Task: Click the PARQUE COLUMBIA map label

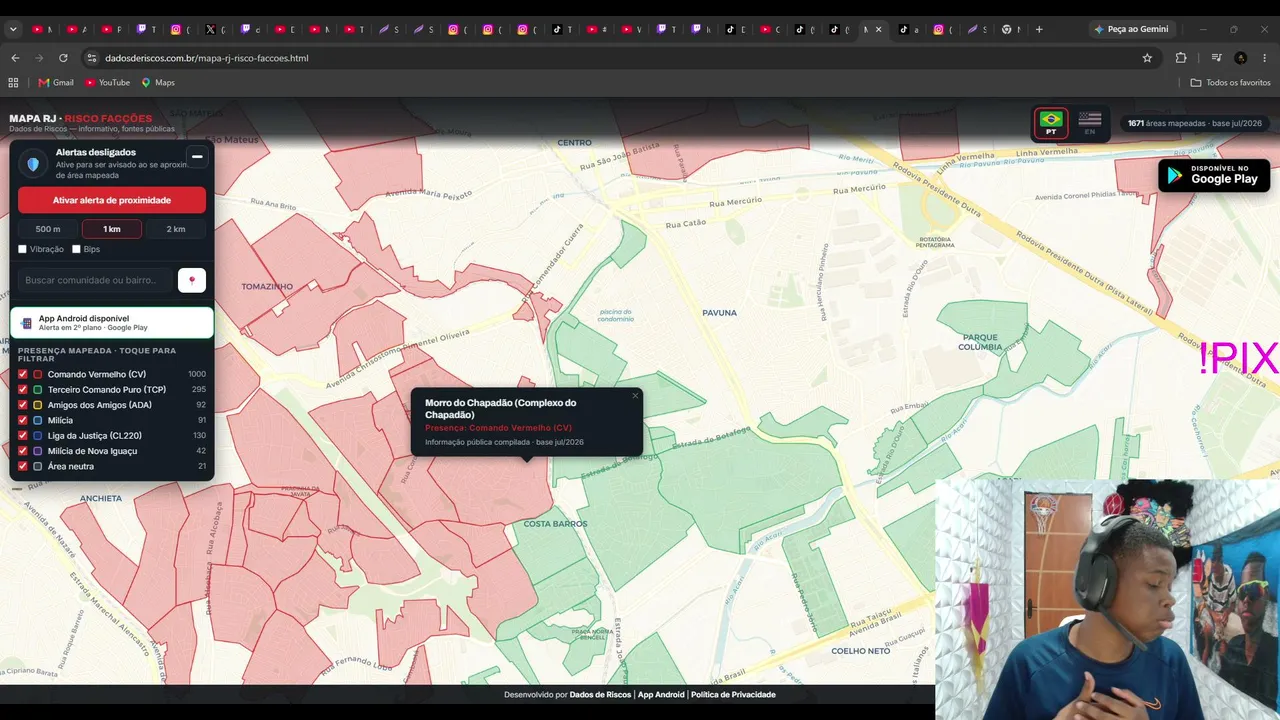Action: pyautogui.click(x=980, y=342)
